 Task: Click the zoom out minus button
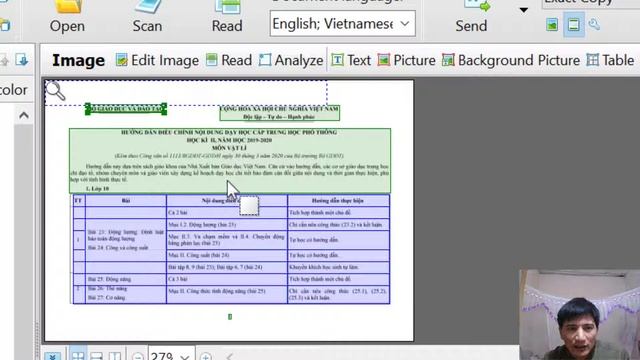[138, 356]
